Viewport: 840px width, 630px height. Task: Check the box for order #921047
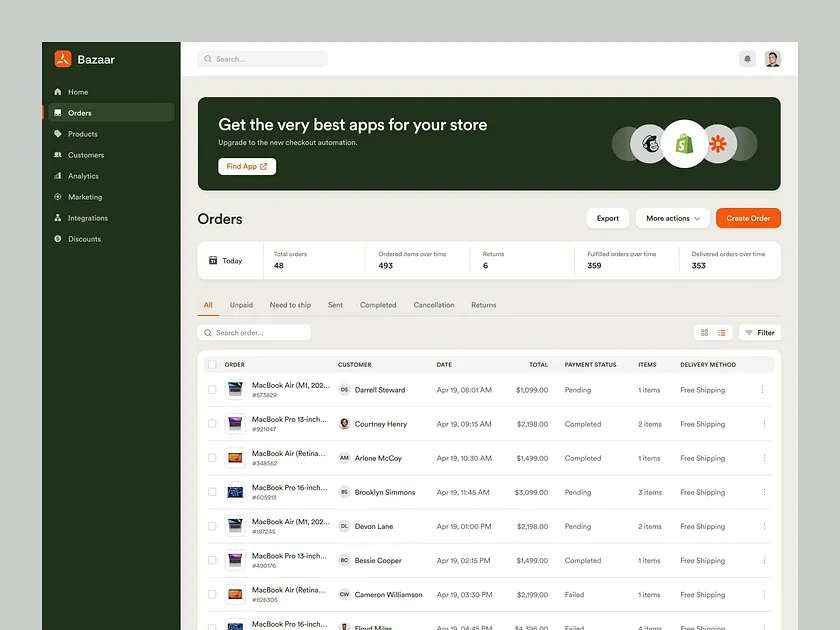[212, 424]
